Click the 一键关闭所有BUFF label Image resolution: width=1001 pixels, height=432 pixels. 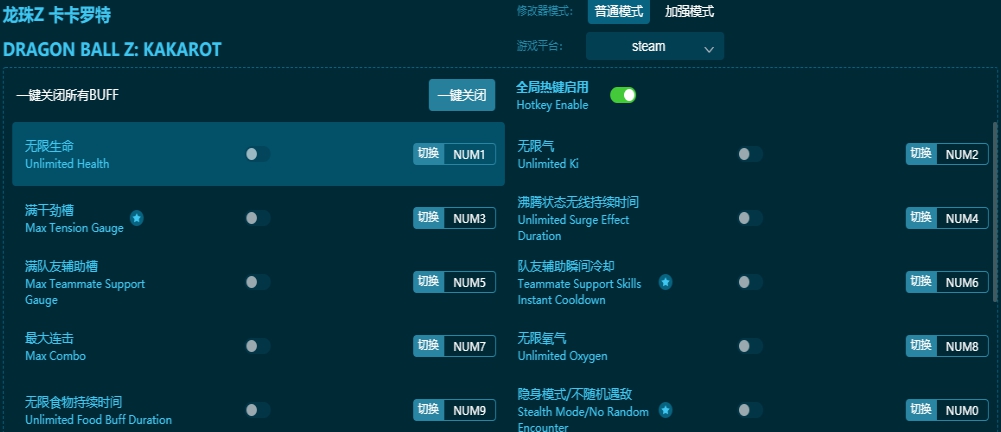(x=68, y=96)
